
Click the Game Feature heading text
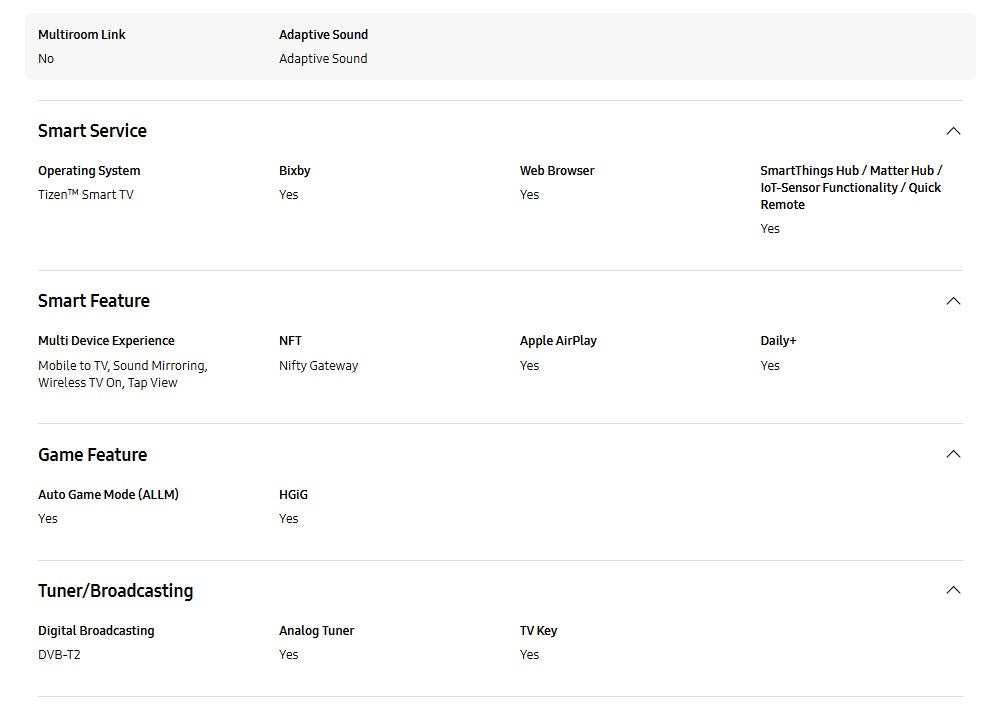[x=92, y=455]
